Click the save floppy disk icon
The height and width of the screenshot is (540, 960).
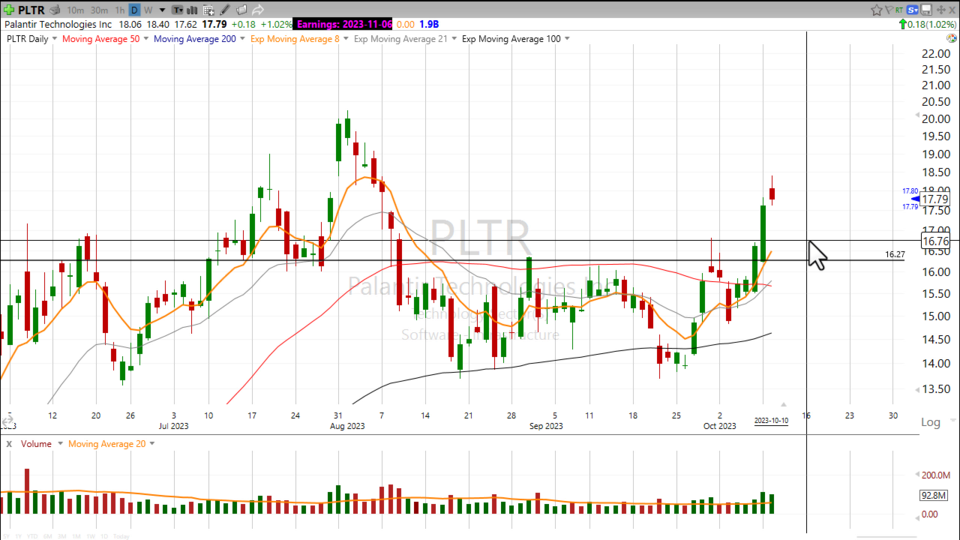(x=926, y=10)
